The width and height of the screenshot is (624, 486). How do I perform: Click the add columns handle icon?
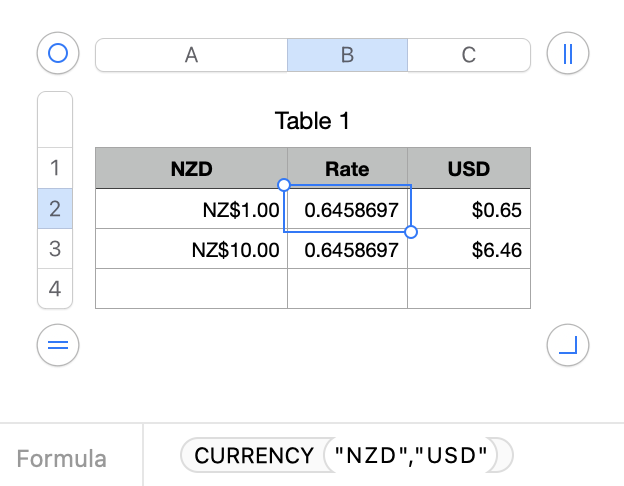pos(568,54)
